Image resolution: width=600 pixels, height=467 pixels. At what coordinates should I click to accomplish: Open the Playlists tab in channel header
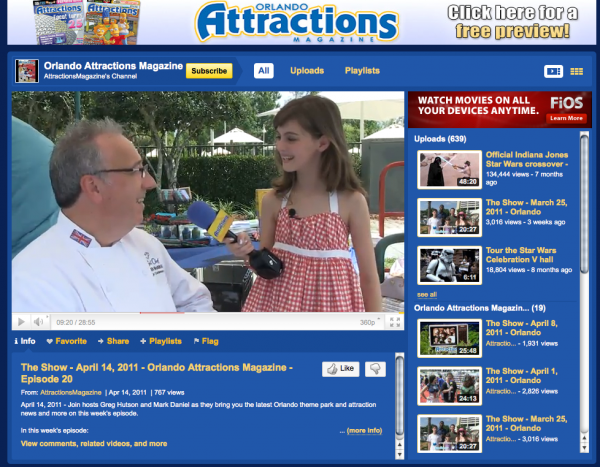tap(361, 71)
